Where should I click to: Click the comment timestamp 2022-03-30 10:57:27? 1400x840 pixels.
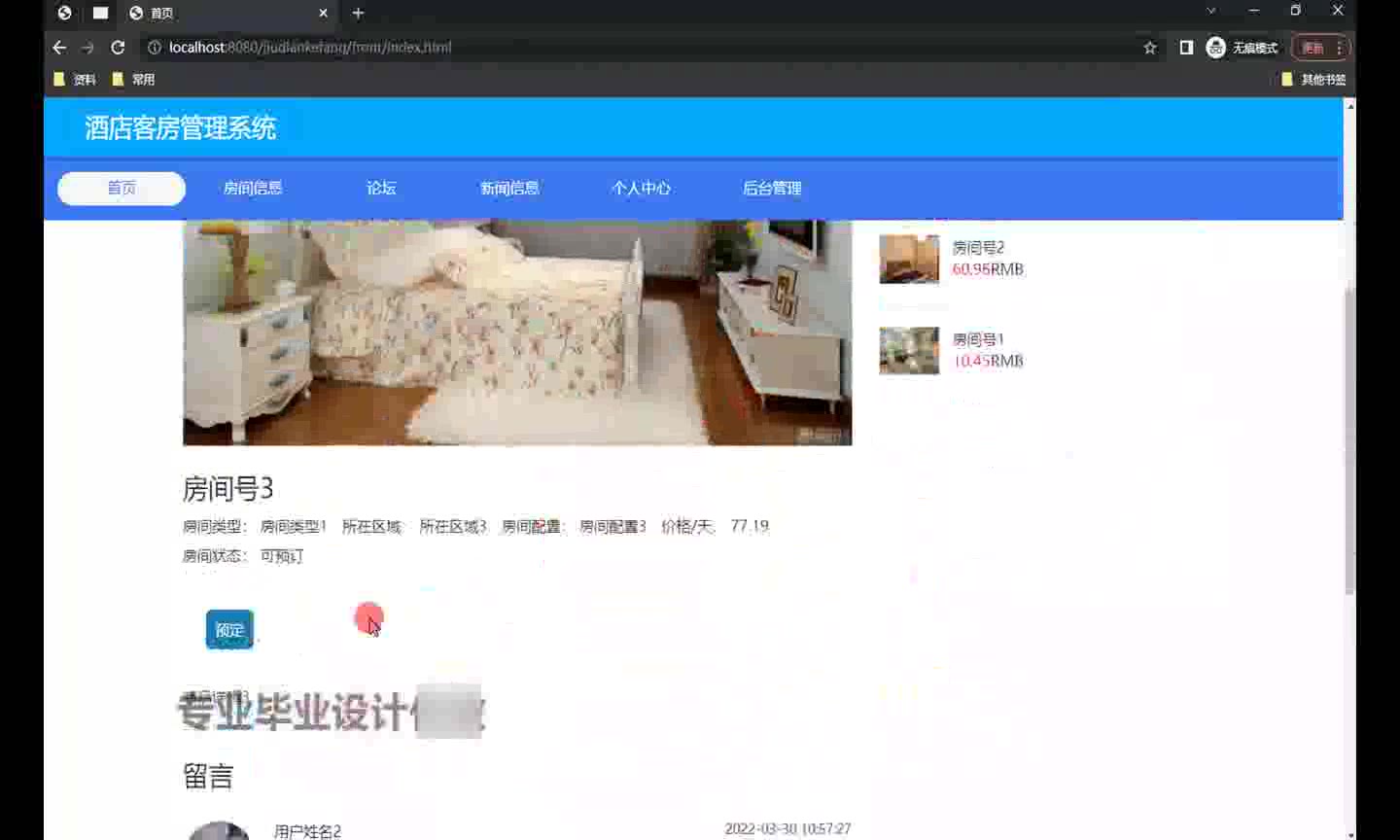787,829
